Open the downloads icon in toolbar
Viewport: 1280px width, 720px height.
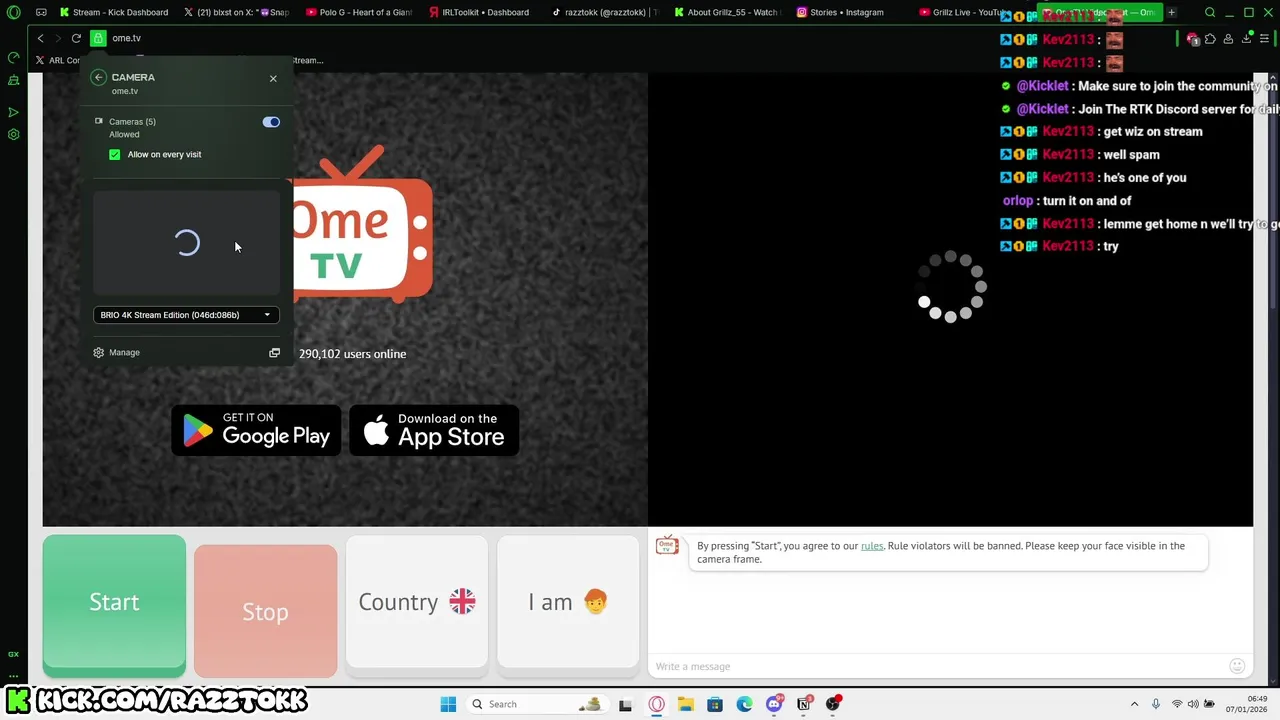pyautogui.click(x=1247, y=39)
